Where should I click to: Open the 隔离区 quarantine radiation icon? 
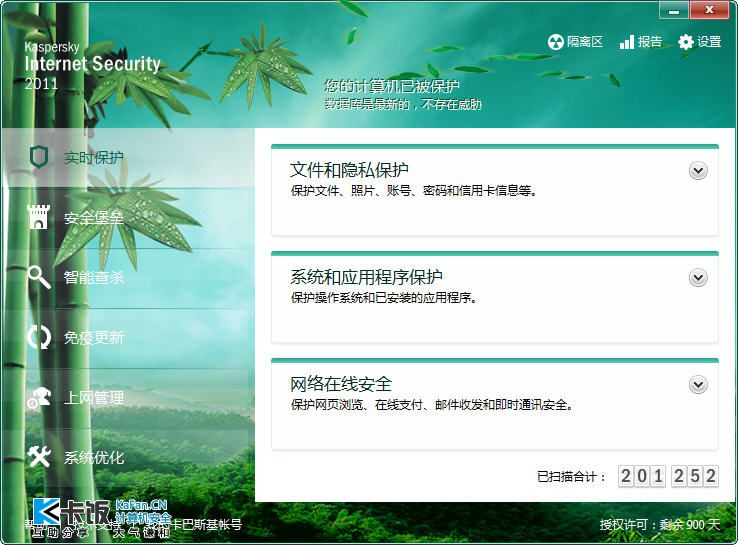(555, 42)
